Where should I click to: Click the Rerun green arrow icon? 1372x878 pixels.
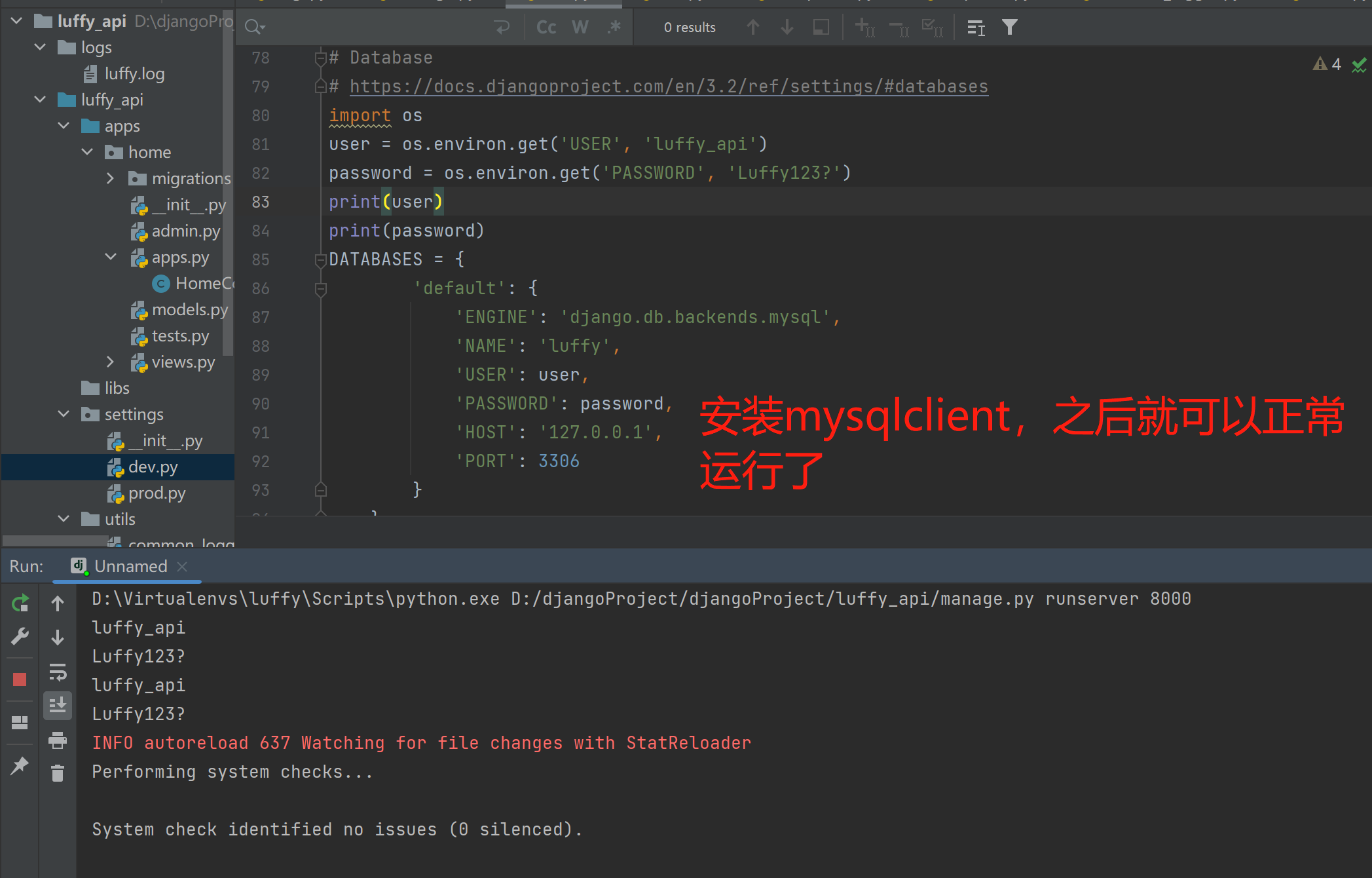click(20, 603)
